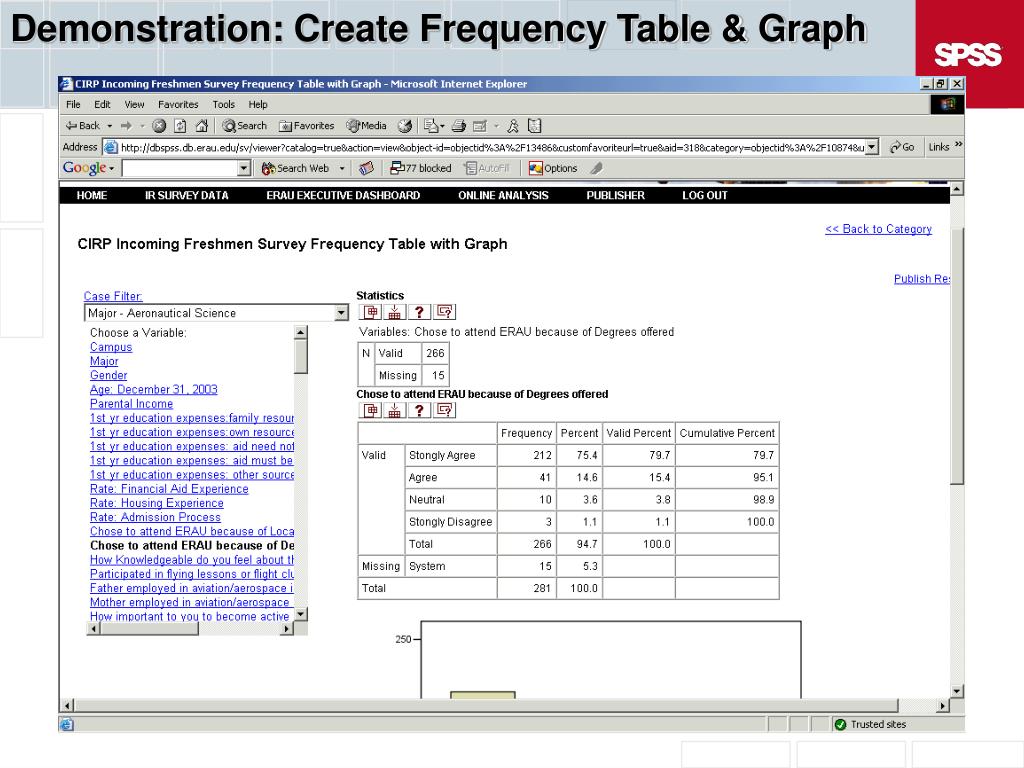Open the Google search box dropdown arrow

244,168
